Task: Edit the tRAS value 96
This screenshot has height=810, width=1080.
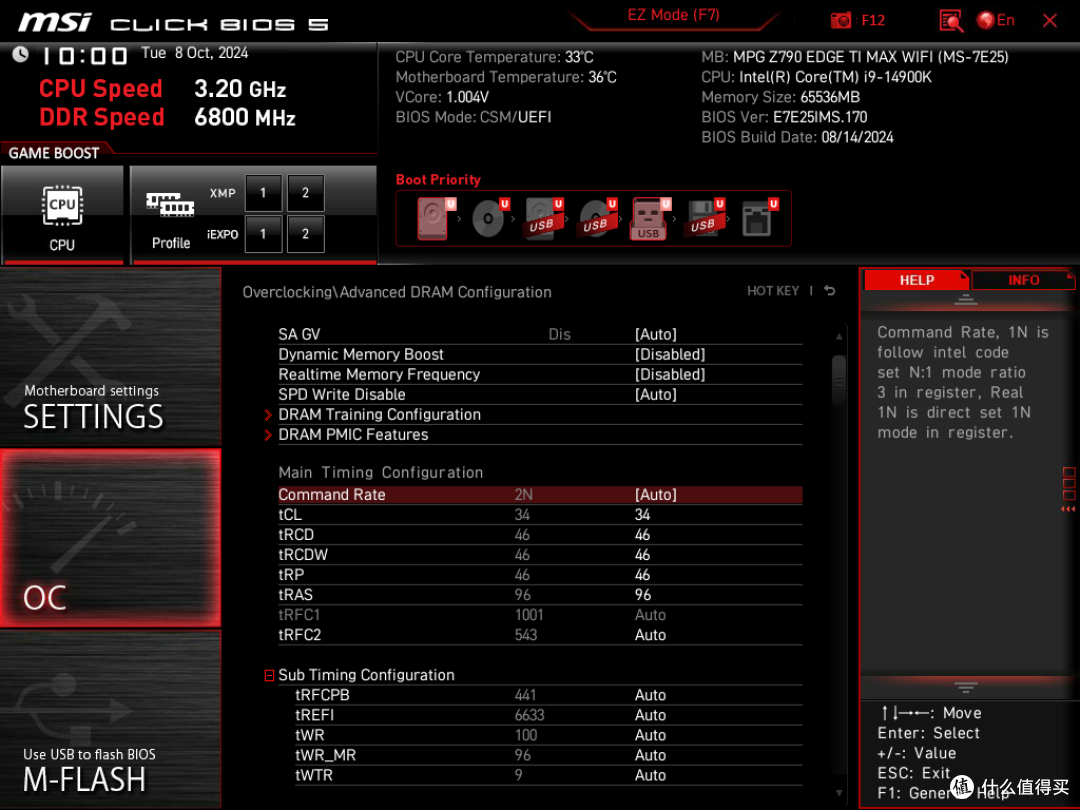Action: (x=642, y=594)
